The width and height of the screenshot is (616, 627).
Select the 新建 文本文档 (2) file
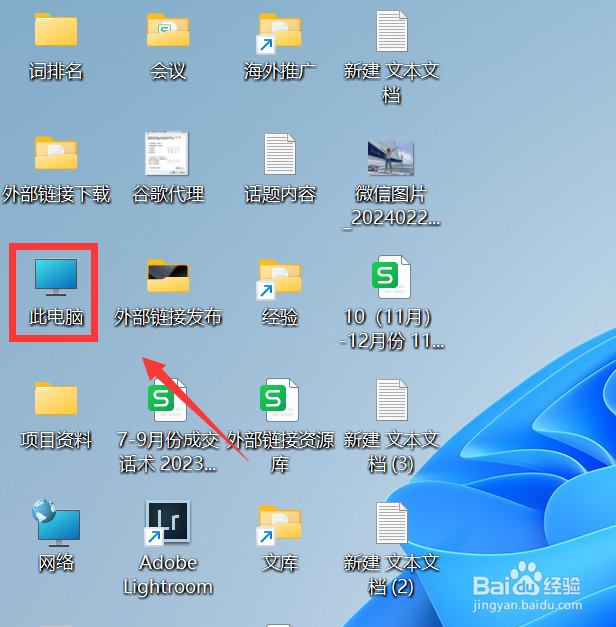click(x=392, y=523)
